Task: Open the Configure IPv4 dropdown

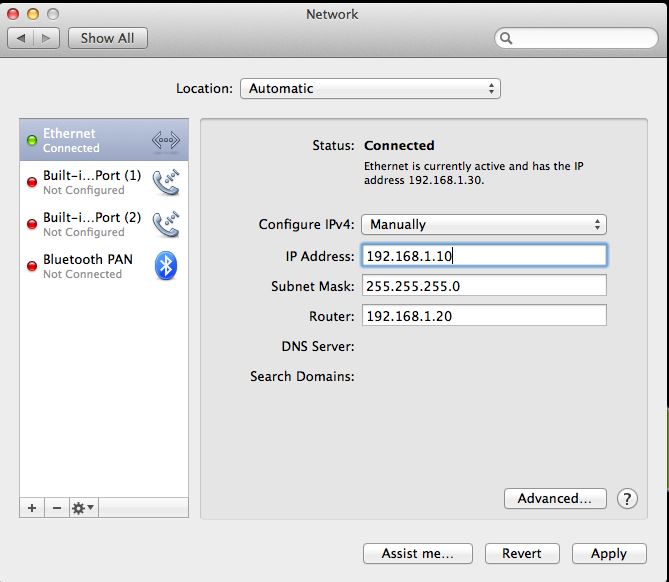Action: point(484,224)
